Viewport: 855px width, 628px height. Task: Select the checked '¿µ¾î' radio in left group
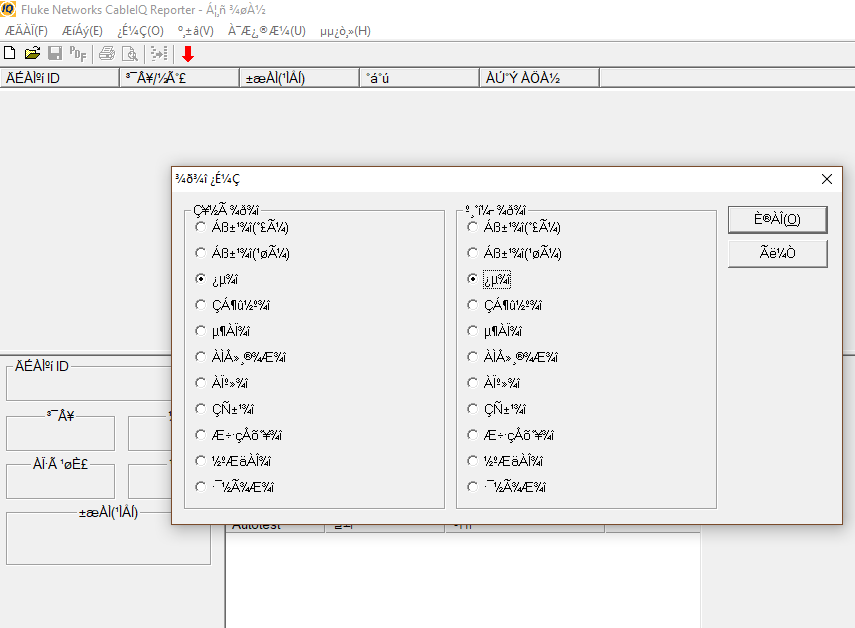click(x=216, y=279)
